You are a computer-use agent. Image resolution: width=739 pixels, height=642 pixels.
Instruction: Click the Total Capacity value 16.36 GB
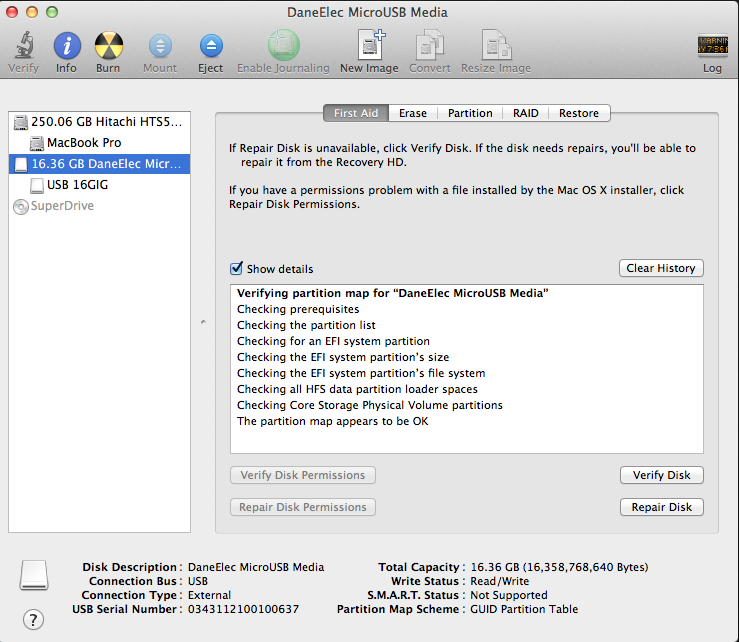[559, 567]
